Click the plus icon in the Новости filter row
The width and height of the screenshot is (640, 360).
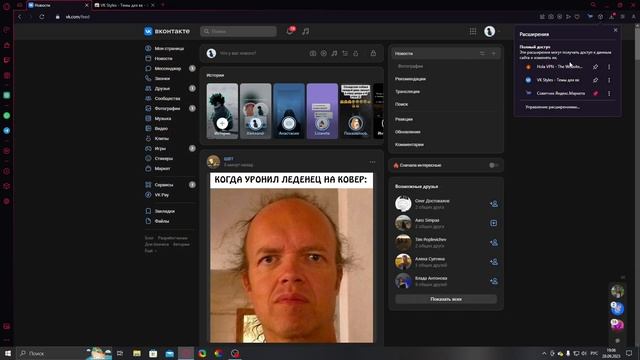[x=493, y=53]
